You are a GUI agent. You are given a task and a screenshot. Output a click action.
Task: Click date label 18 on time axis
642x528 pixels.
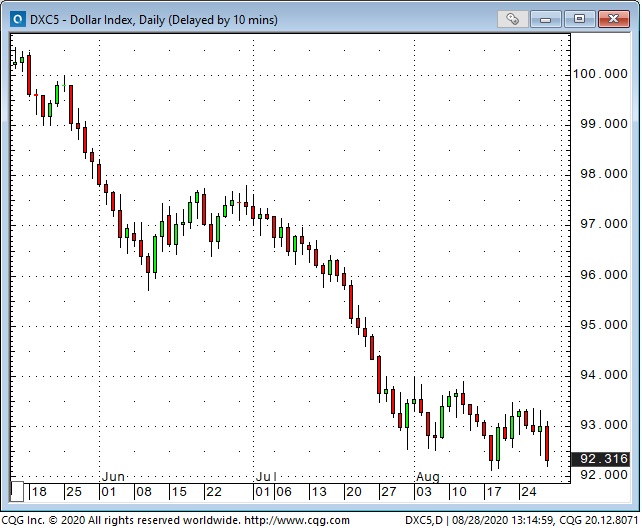[x=39, y=492]
